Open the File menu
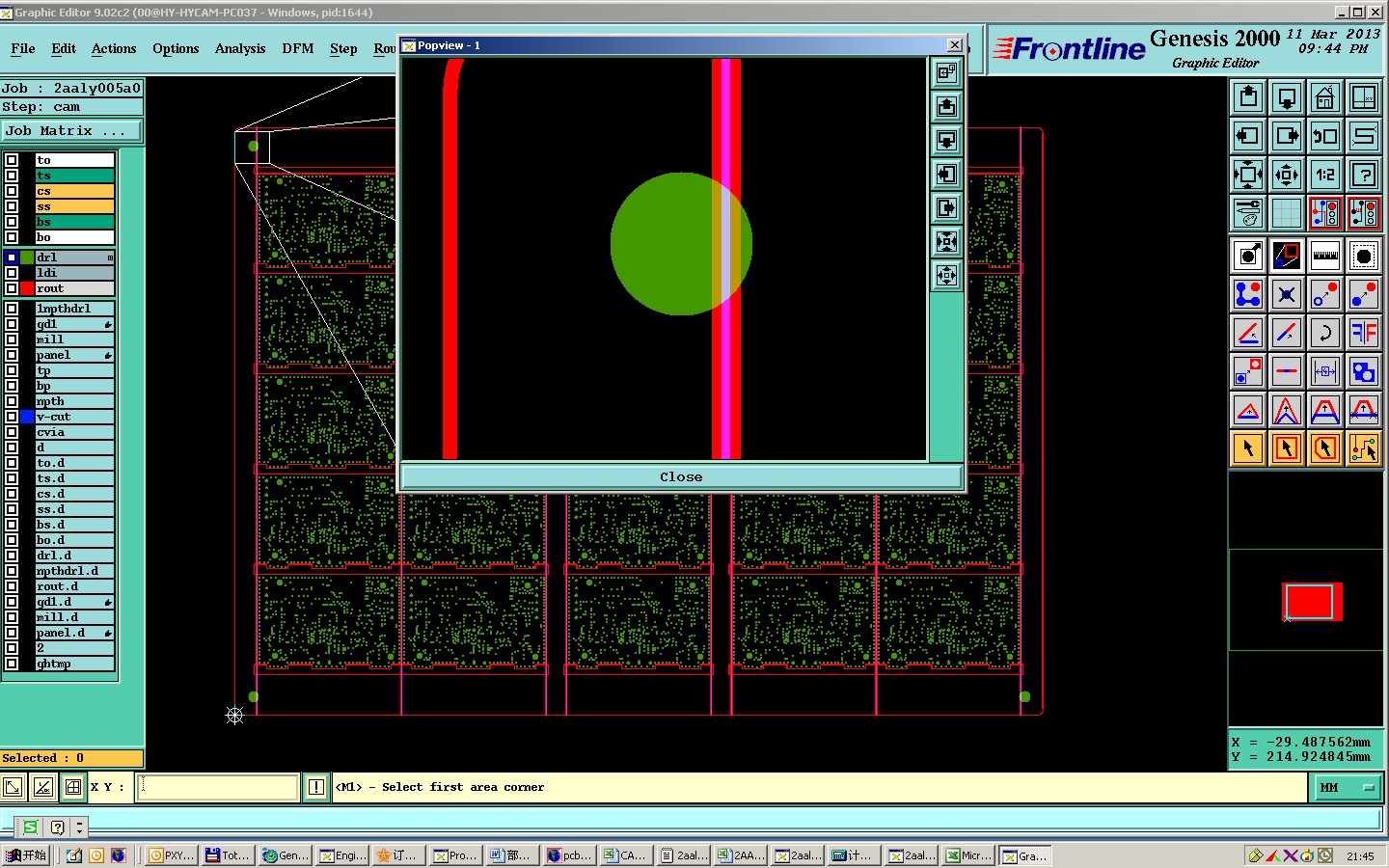The image size is (1389, 868). 23,48
